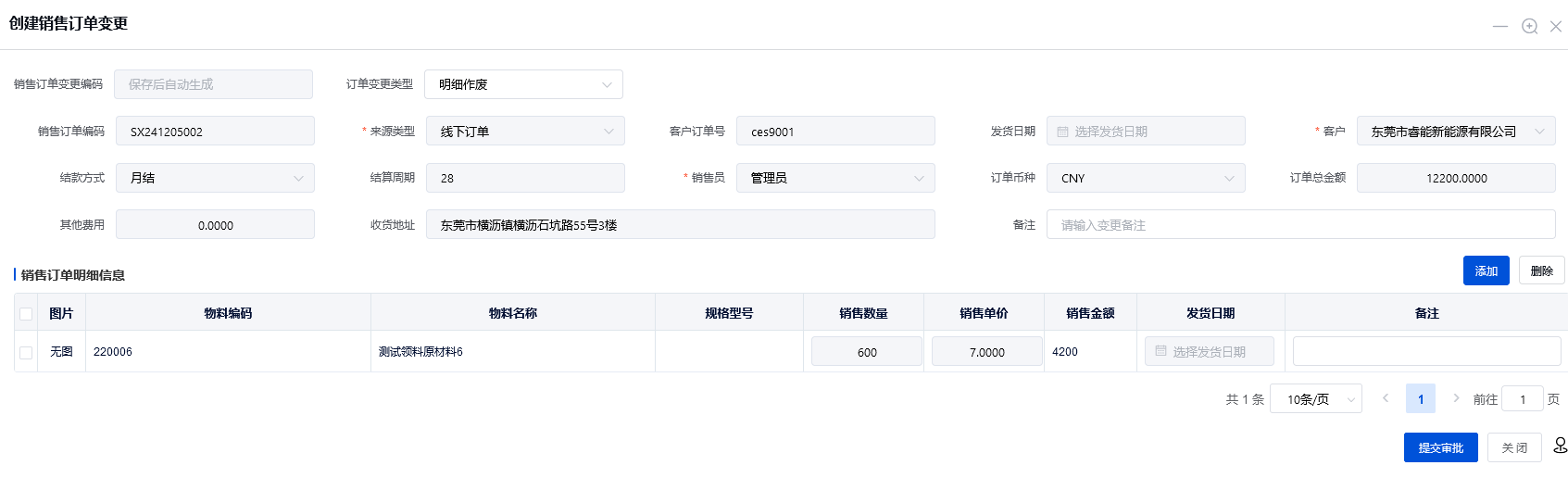Check the row checkbox for material 220006
This screenshot has height=478, width=1568.
tap(26, 352)
